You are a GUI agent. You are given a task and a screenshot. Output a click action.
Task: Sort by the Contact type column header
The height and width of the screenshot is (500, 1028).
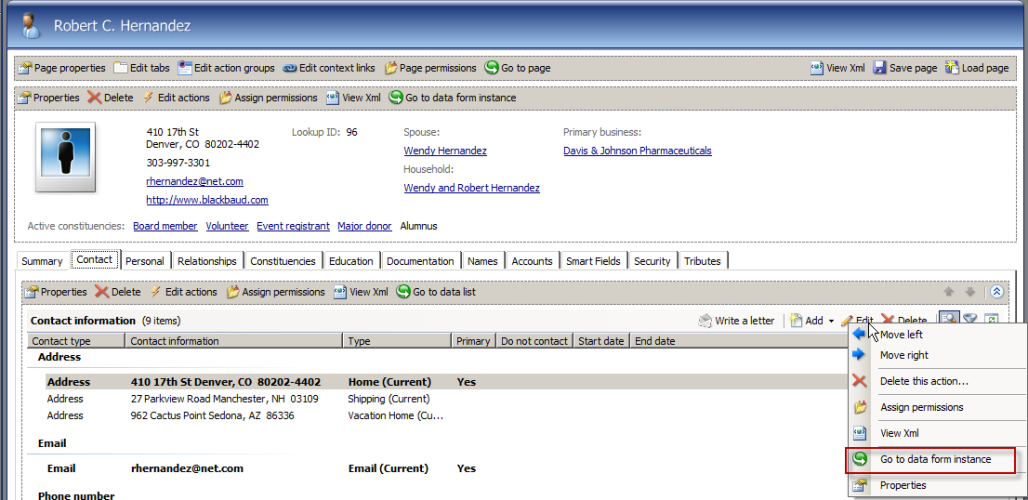click(62, 341)
